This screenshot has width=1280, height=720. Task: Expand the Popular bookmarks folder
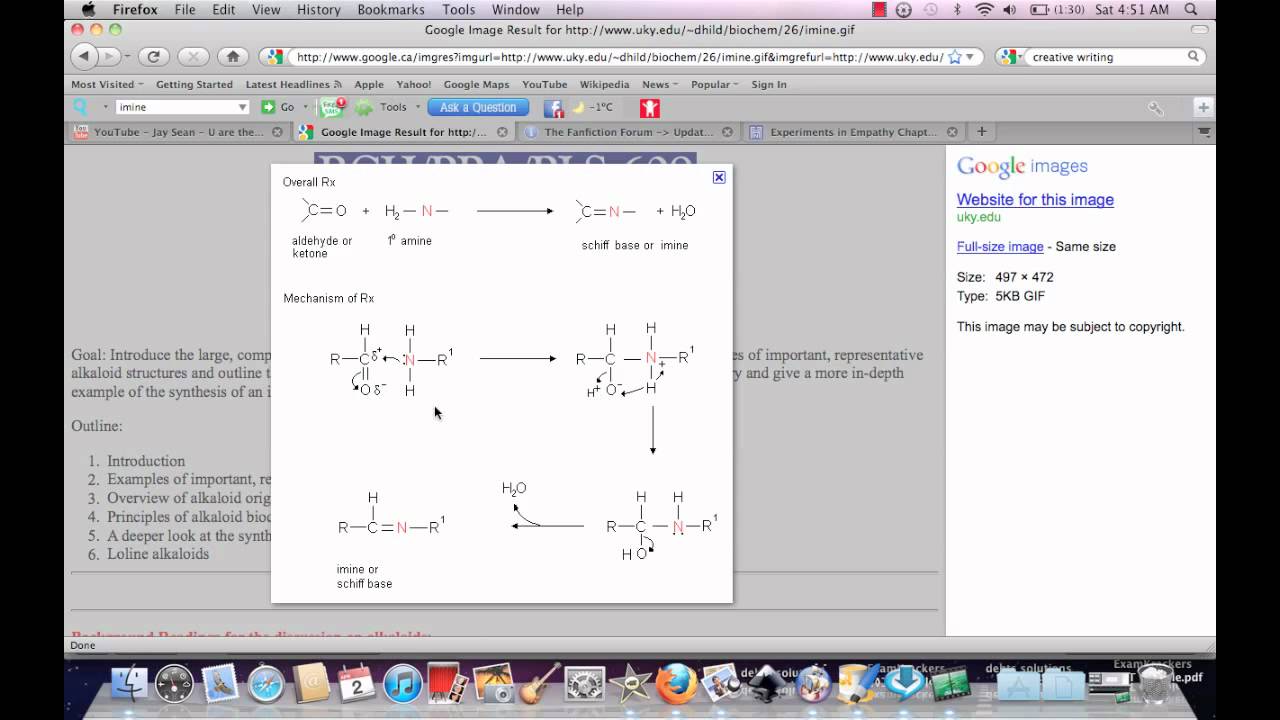pyautogui.click(x=714, y=84)
